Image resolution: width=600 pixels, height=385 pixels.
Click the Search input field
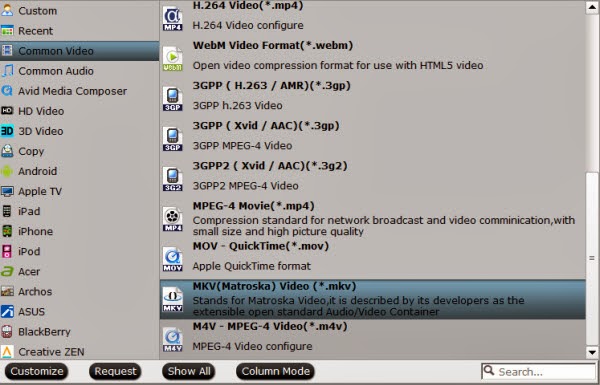[x=538, y=371]
